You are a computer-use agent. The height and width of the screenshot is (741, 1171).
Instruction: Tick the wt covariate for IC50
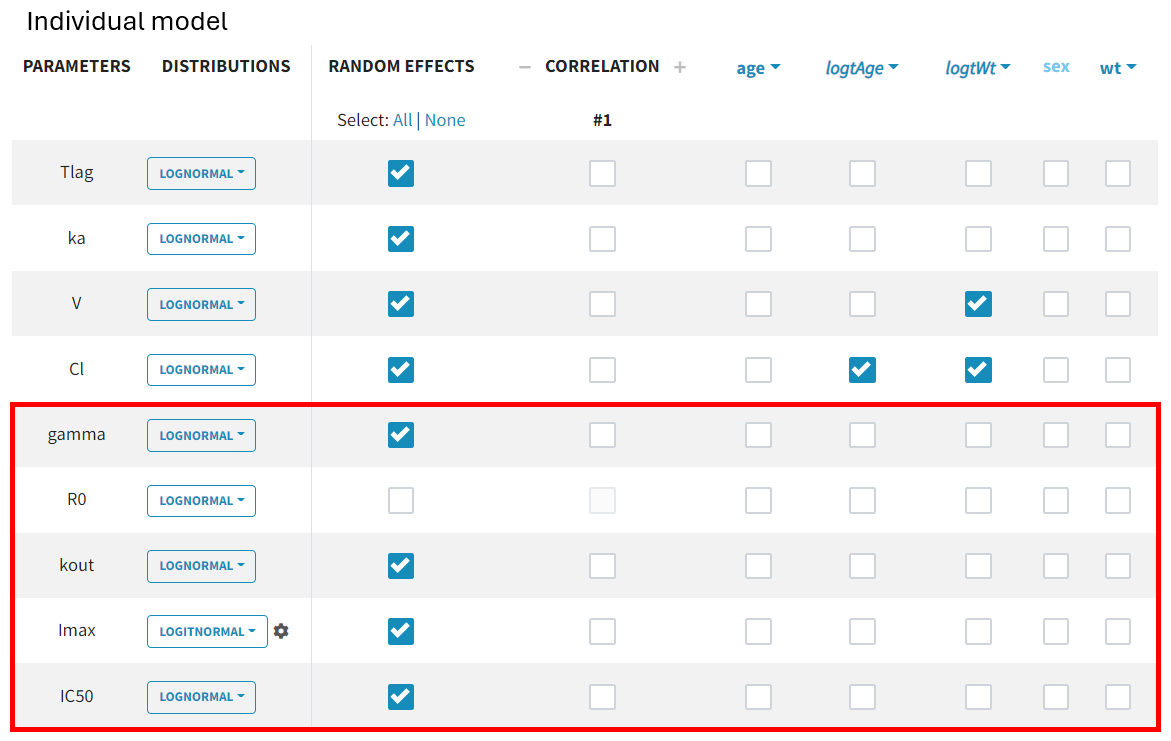(1118, 697)
